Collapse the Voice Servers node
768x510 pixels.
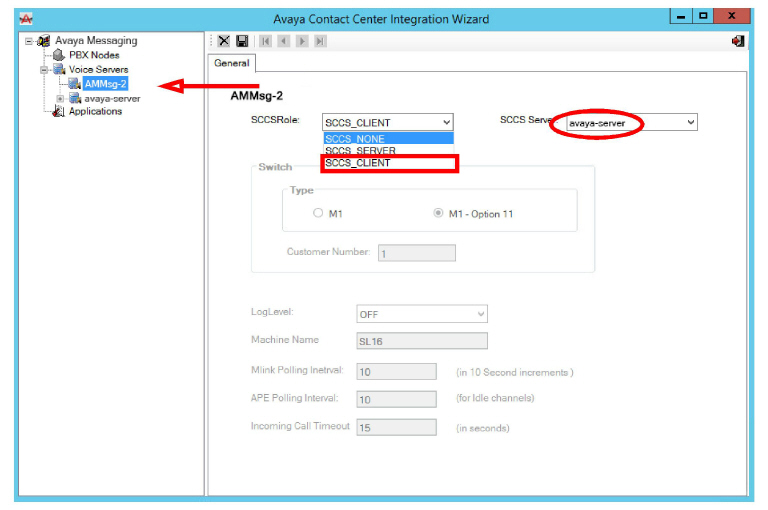[x=44, y=70]
